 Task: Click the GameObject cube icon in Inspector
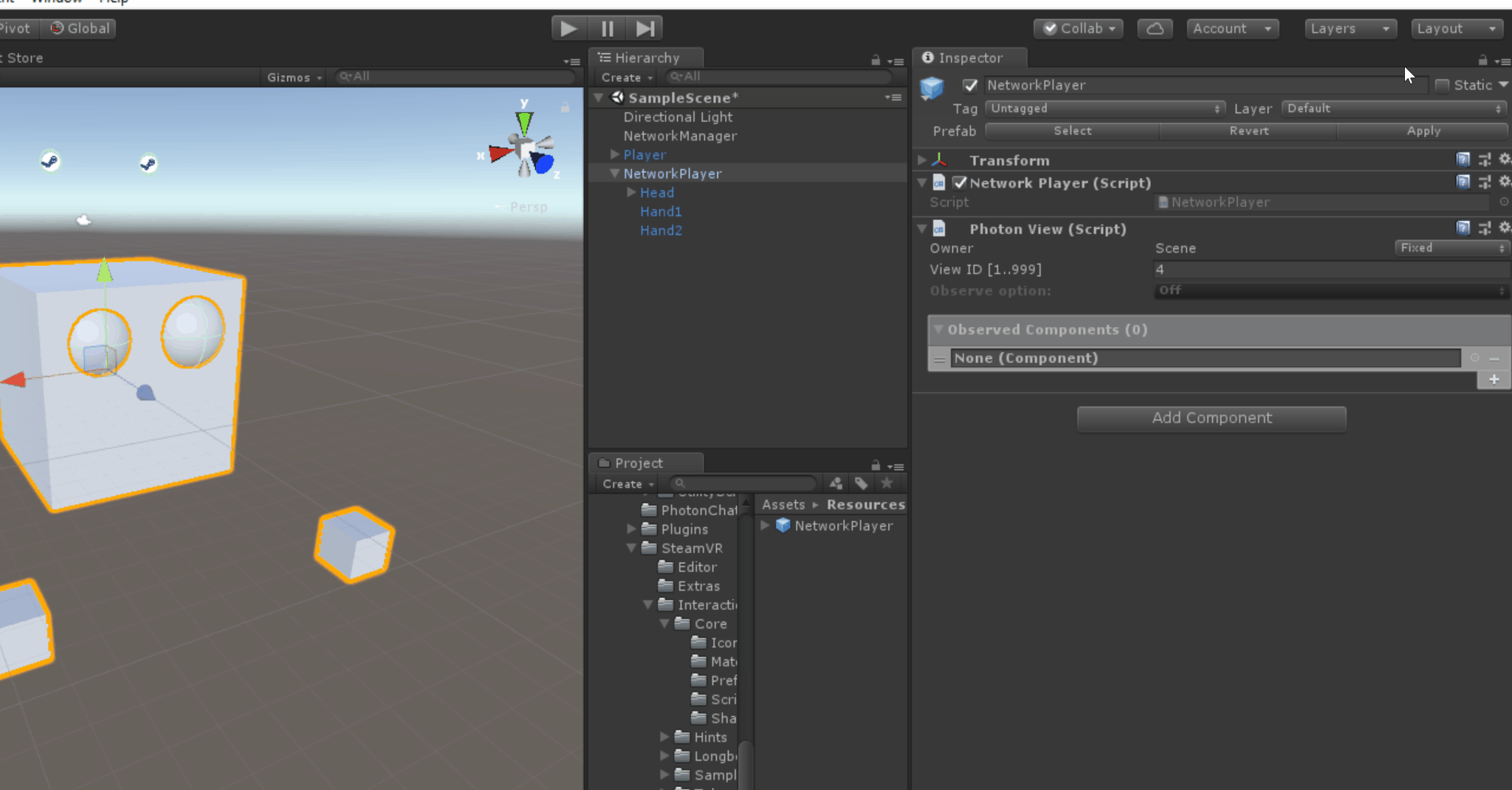click(932, 88)
